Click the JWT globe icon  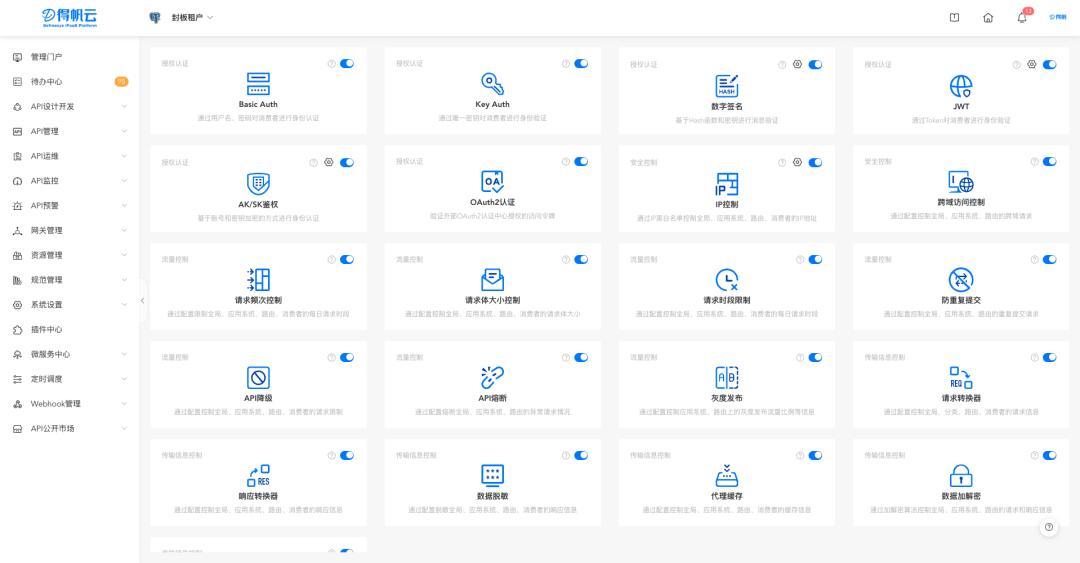tap(960, 86)
